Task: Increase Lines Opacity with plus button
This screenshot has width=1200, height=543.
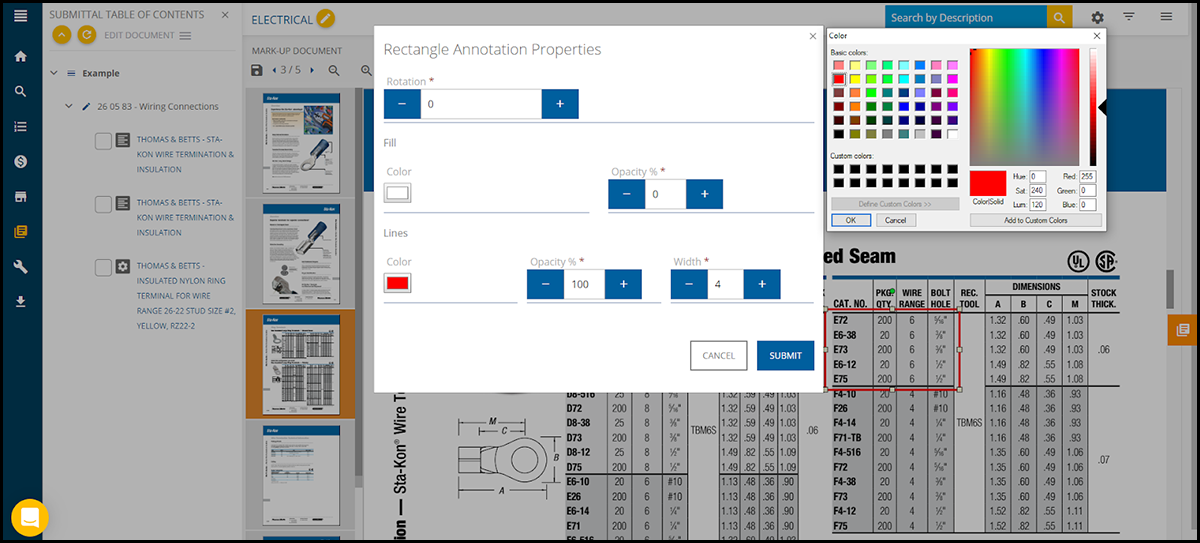Action: click(x=623, y=285)
